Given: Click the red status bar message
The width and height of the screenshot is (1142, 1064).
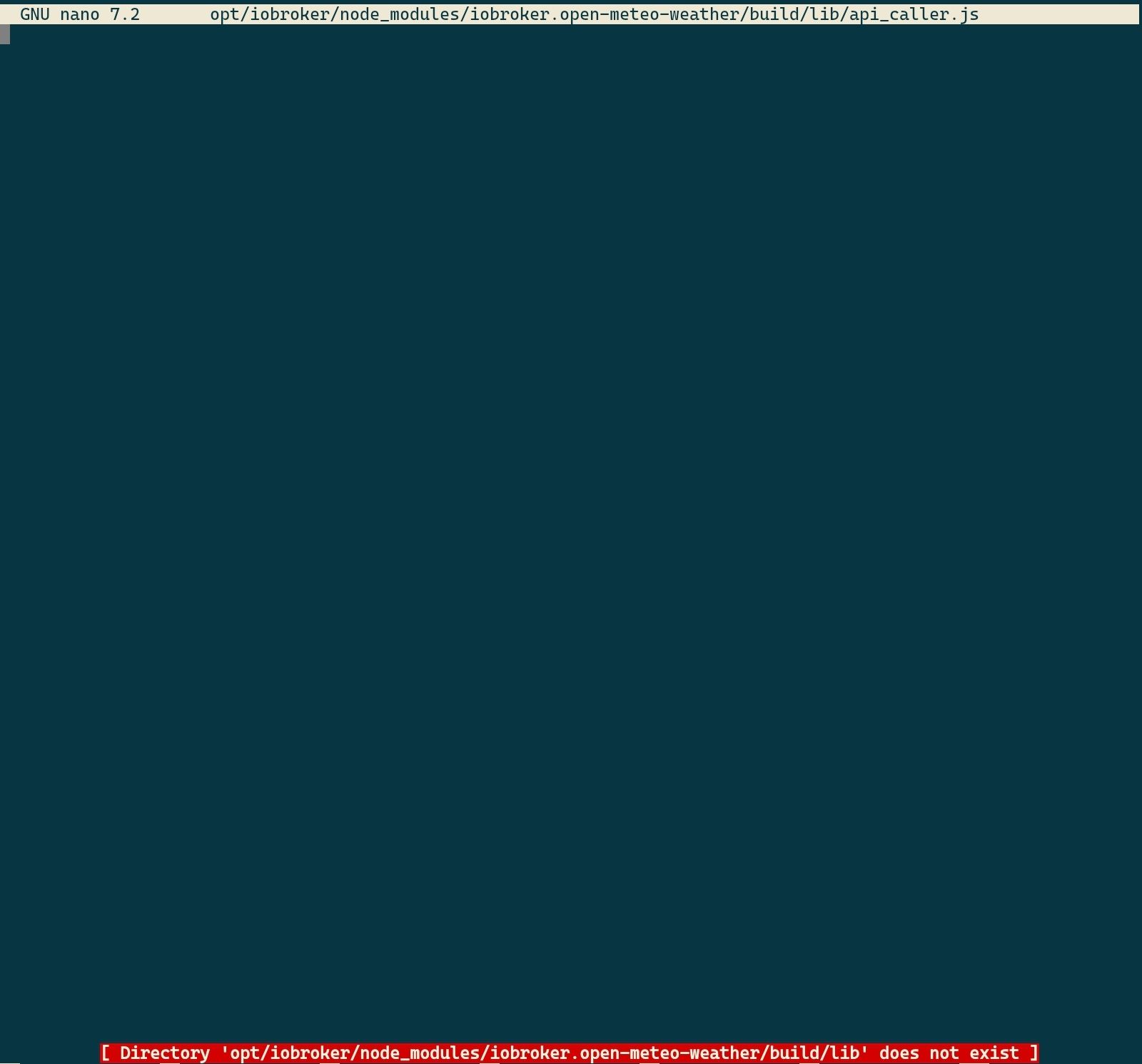Looking at the screenshot, I should [x=571, y=1052].
